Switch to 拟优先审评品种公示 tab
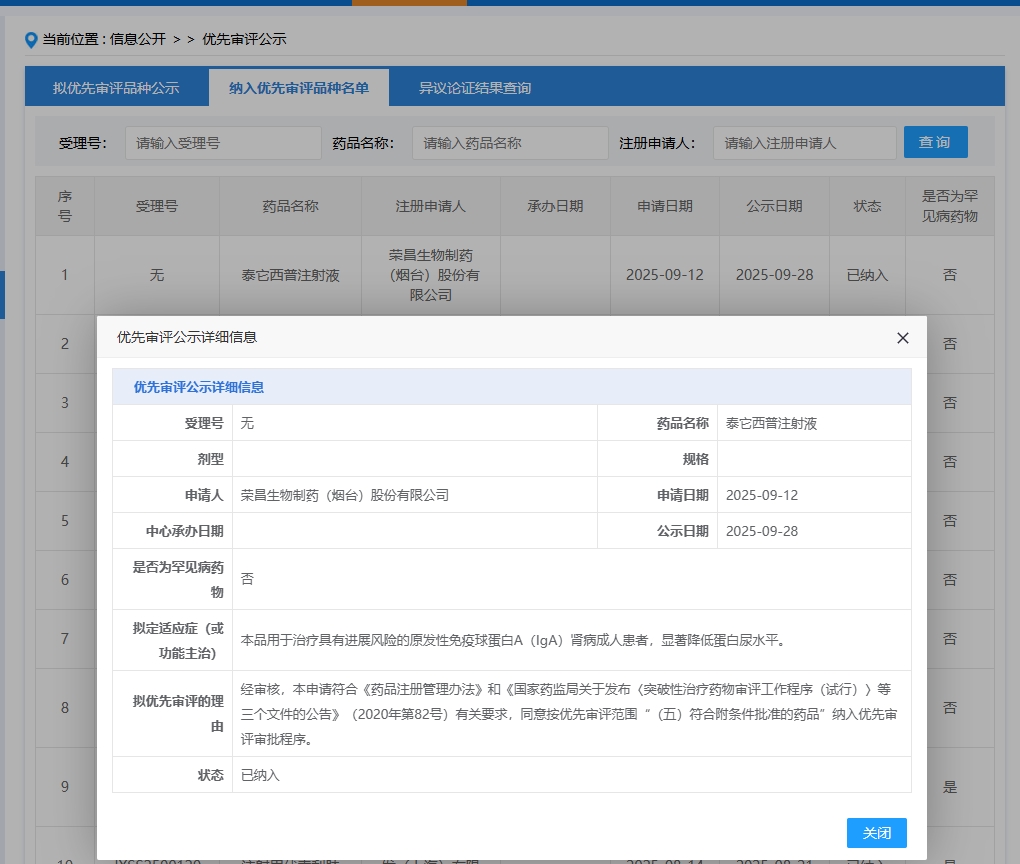Screen dimensions: 1020x864 coord(116,88)
